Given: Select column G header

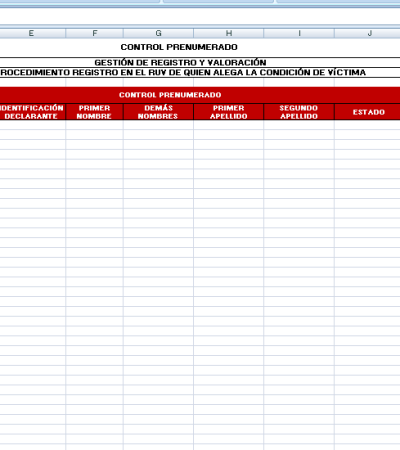Looking at the screenshot, I should [158, 33].
